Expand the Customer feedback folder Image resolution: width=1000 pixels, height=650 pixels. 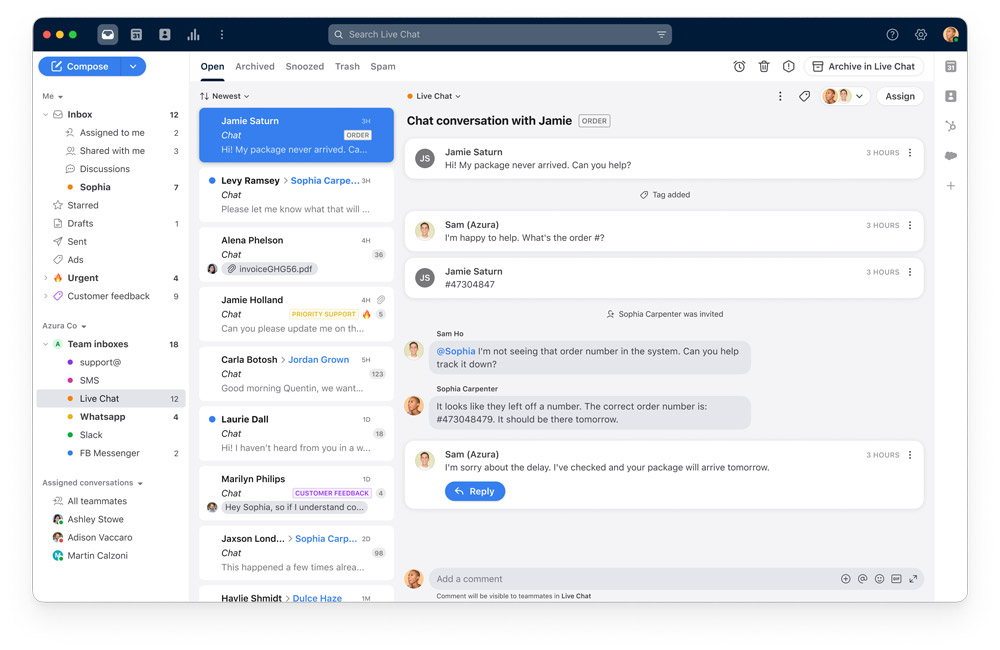point(45,296)
